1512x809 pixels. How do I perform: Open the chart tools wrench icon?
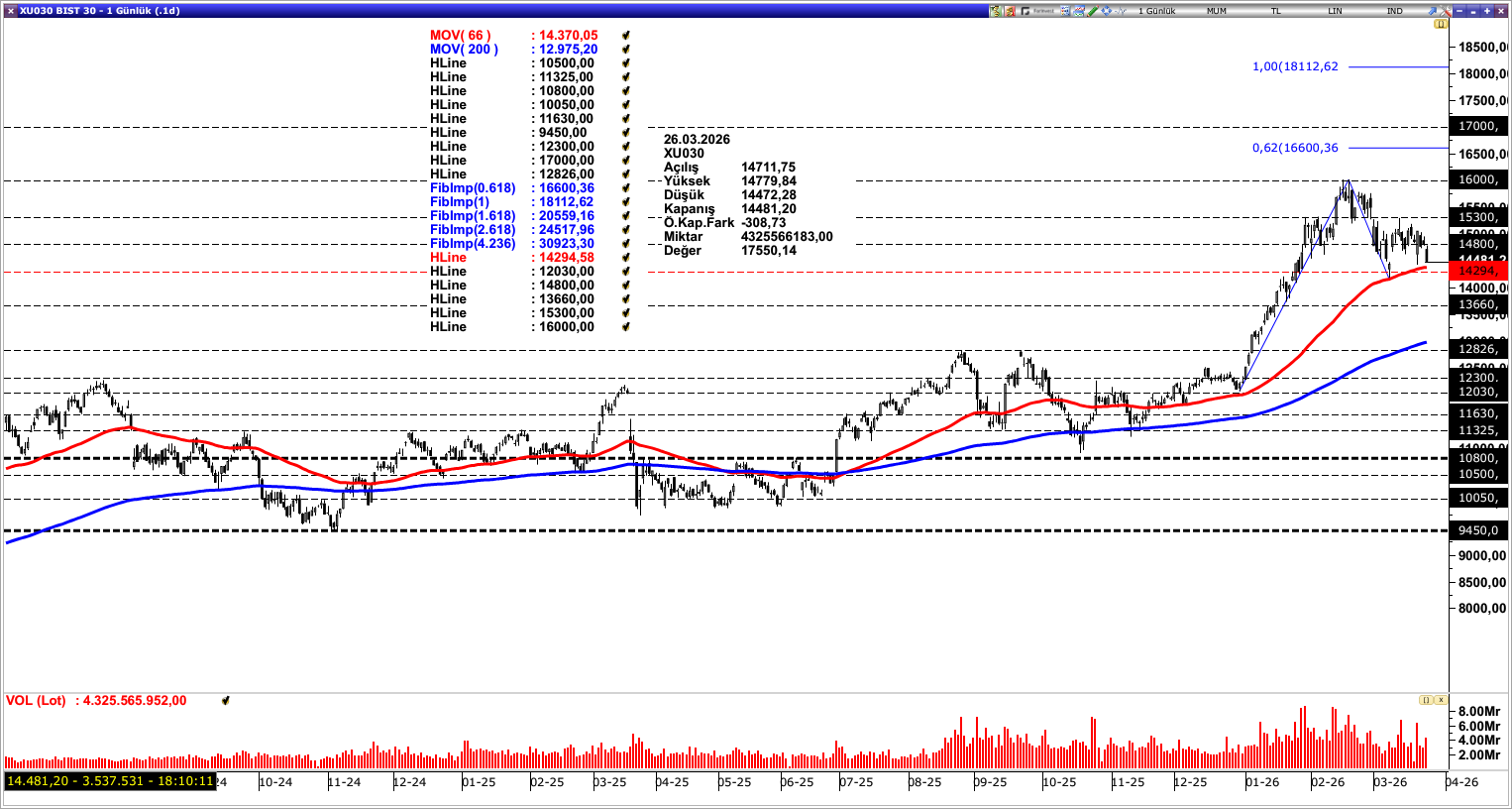point(1446,10)
